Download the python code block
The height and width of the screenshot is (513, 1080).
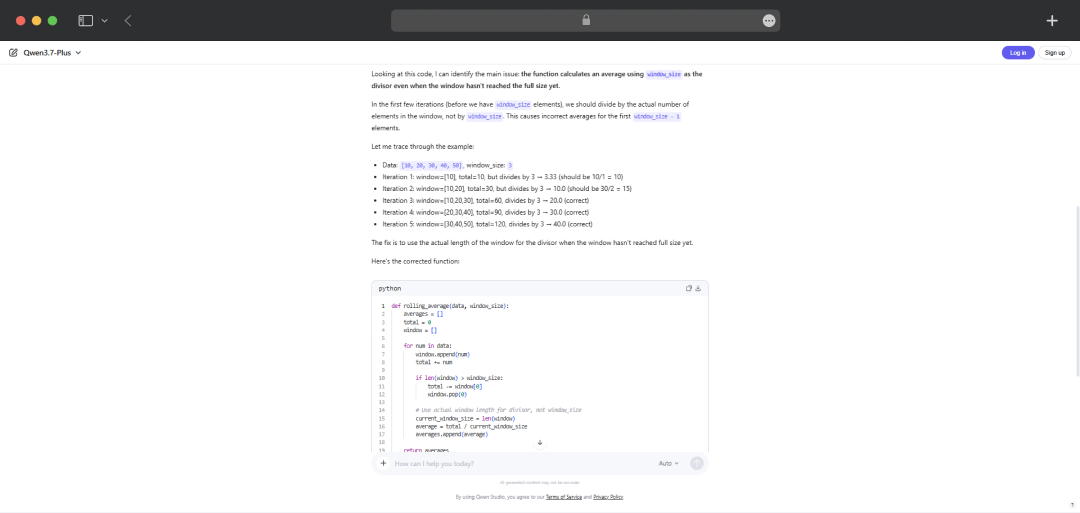point(698,289)
